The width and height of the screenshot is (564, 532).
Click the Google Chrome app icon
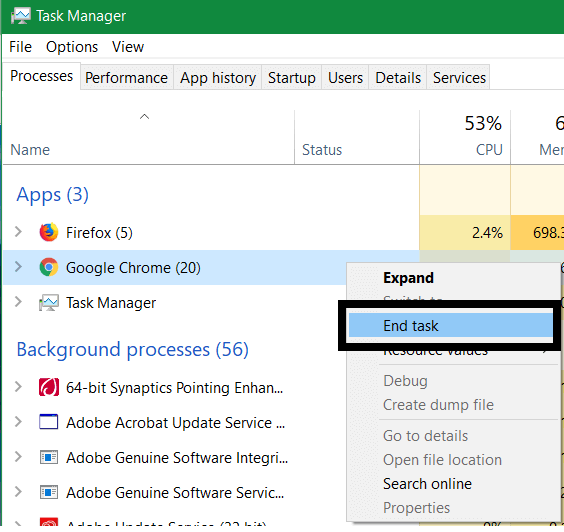(49, 267)
